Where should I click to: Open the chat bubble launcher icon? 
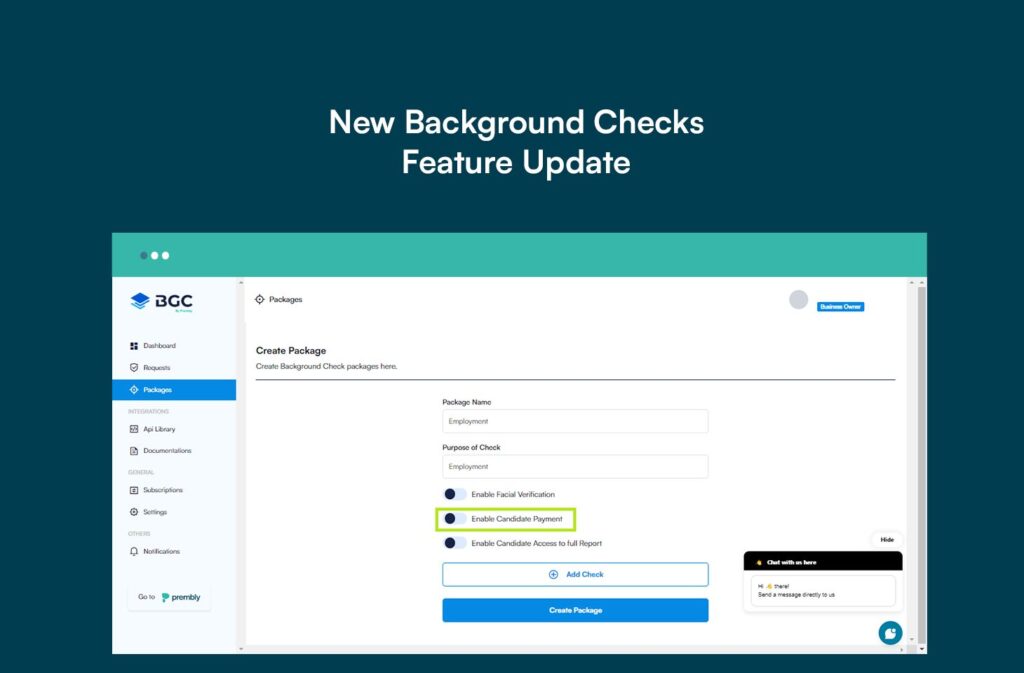(890, 633)
